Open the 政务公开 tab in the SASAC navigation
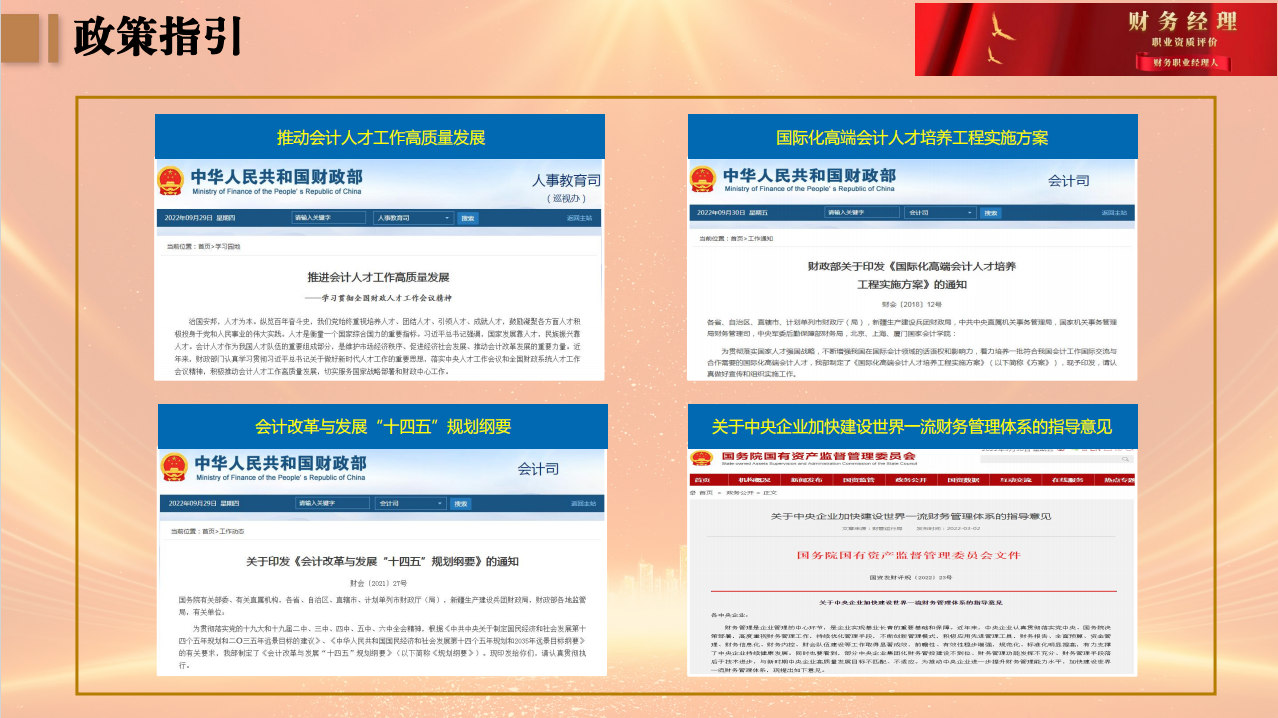This screenshot has width=1278, height=718. (911, 480)
